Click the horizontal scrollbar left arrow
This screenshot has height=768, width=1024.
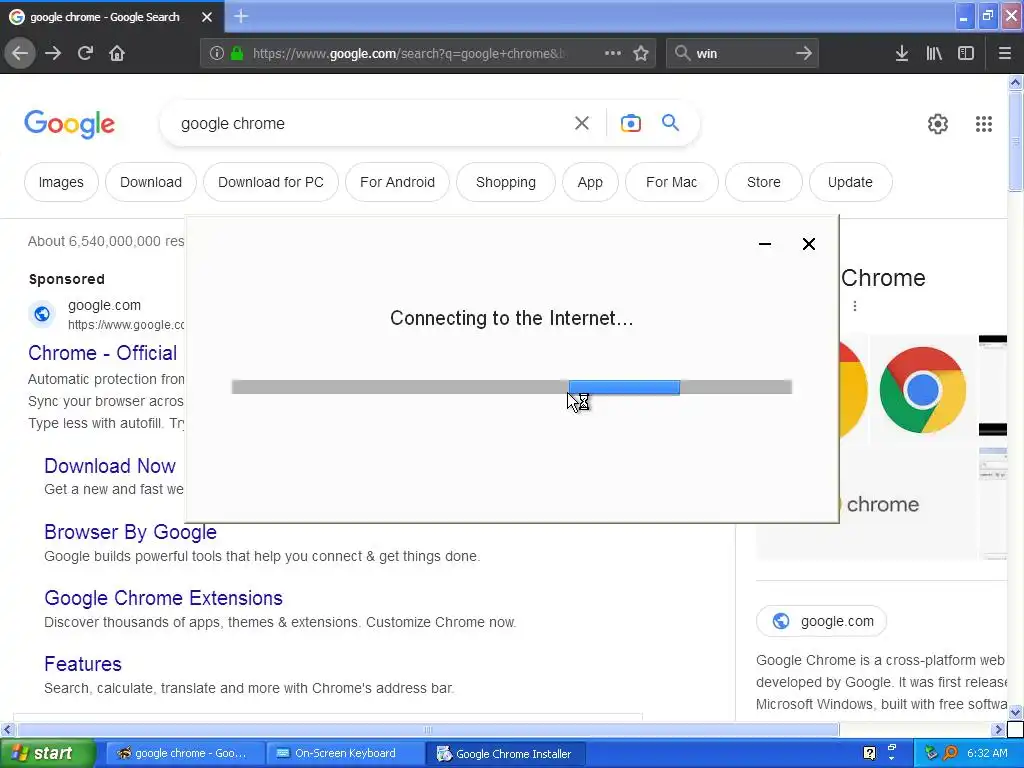[7, 729]
